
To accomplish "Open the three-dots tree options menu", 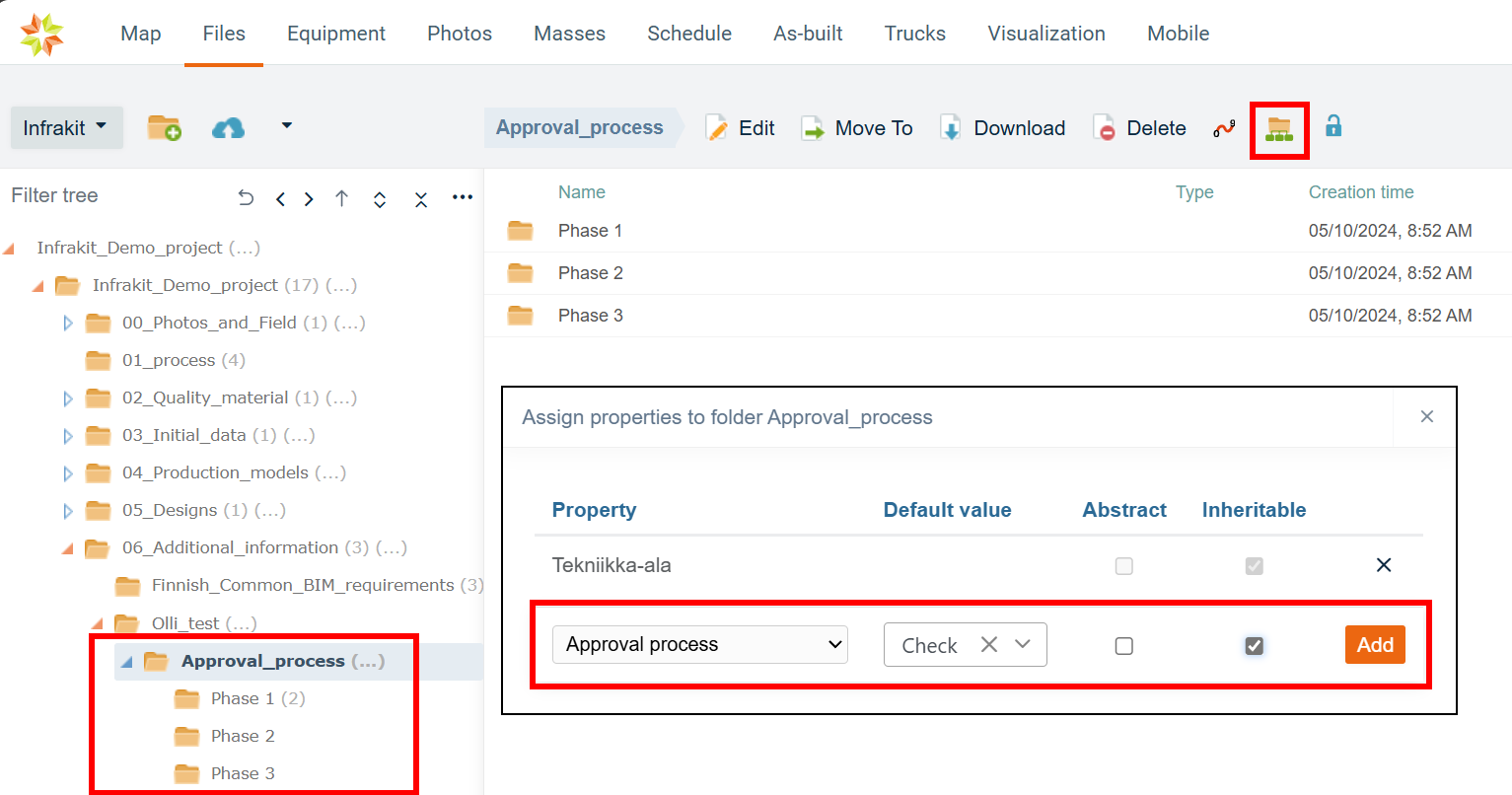I will point(463,197).
